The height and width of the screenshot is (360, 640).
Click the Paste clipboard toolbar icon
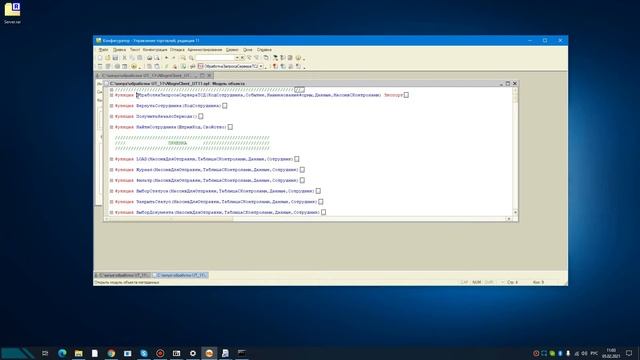[x=140, y=58]
